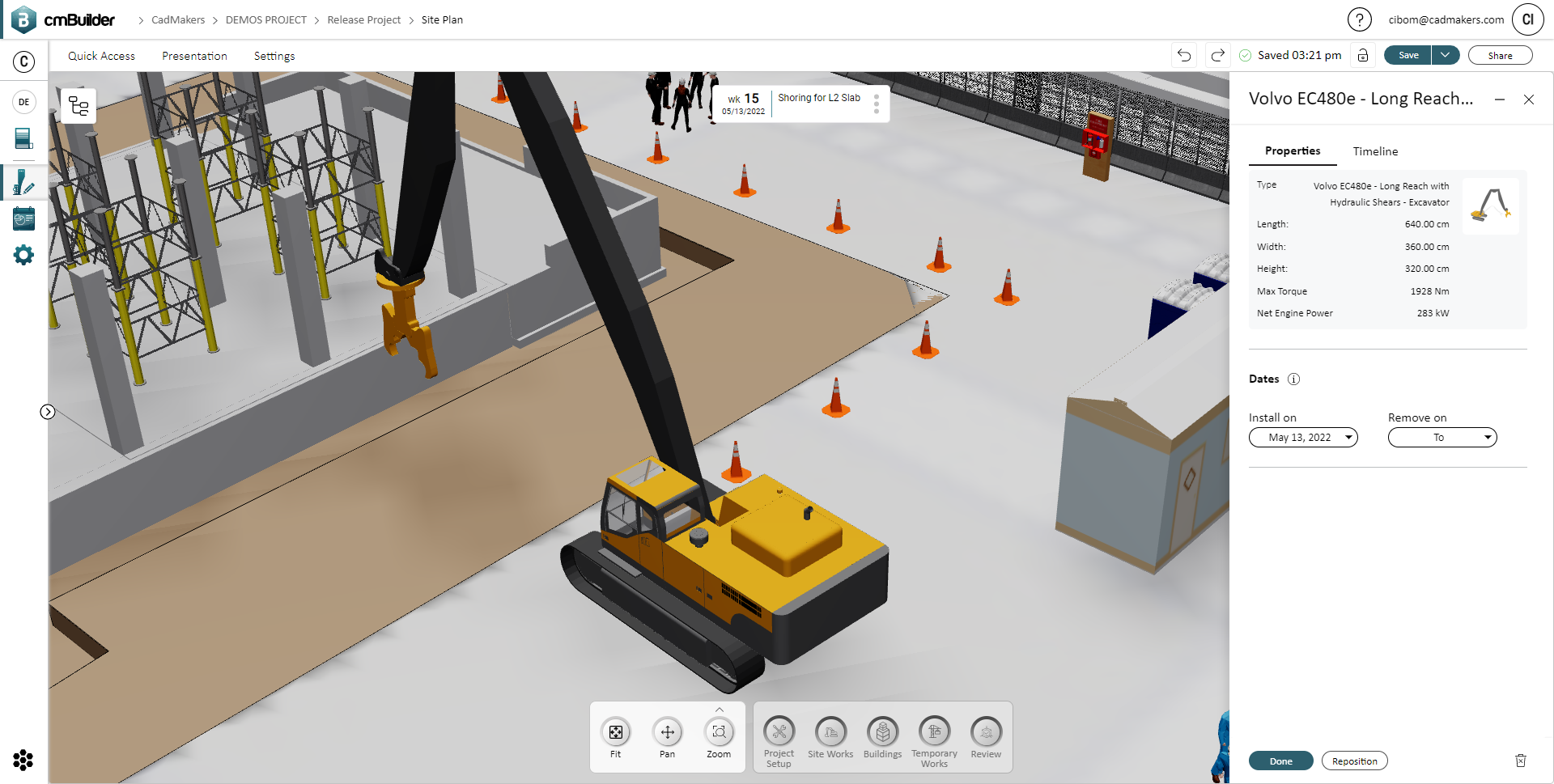Viewport: 1554px width, 784px height.
Task: Open the Site Works tool
Action: click(x=830, y=737)
